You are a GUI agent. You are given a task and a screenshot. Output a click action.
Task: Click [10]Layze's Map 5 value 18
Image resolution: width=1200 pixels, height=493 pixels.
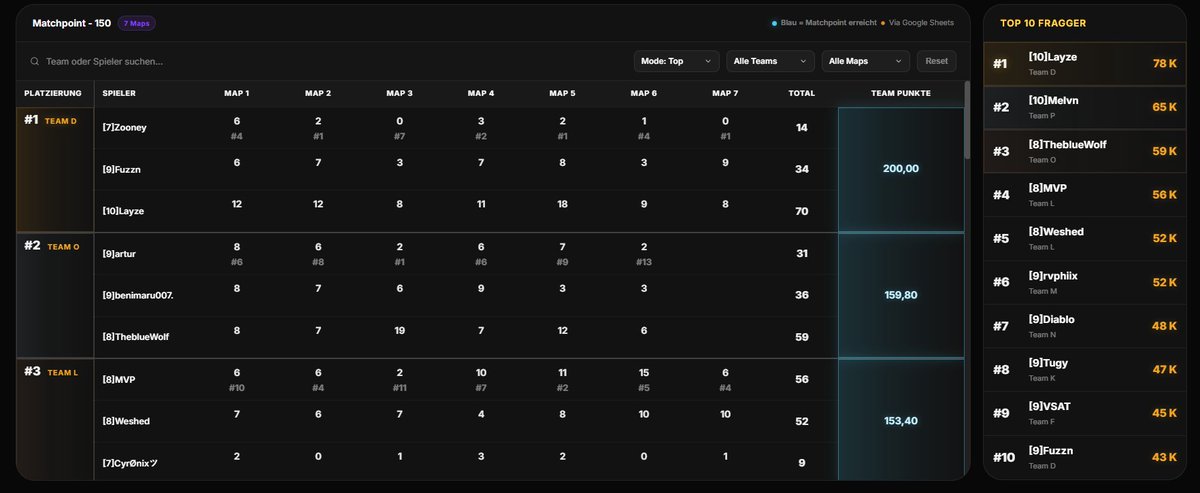point(562,204)
